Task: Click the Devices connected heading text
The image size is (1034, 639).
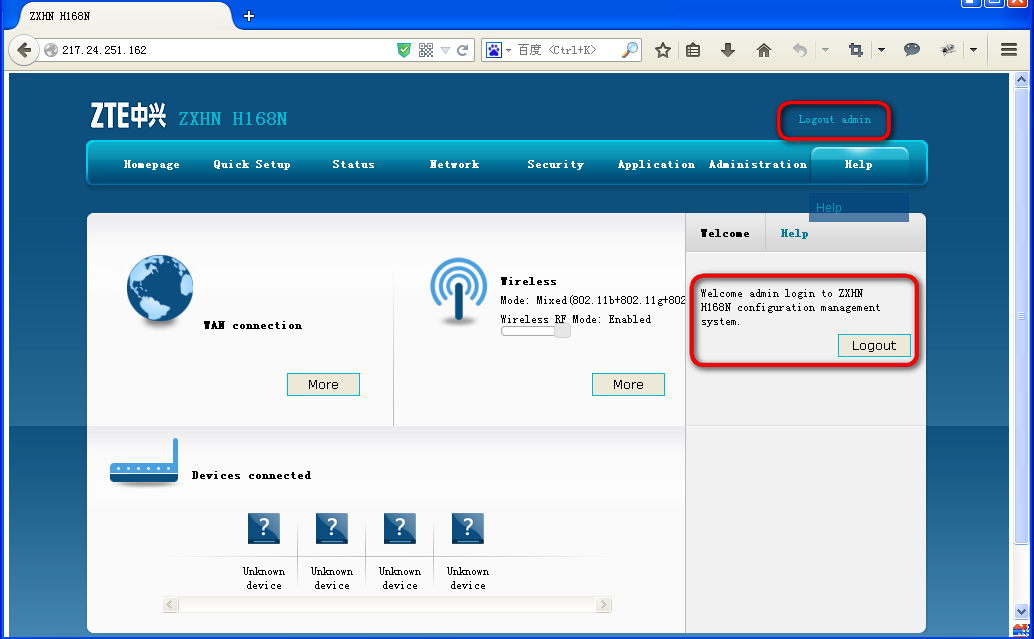Action: pos(251,475)
